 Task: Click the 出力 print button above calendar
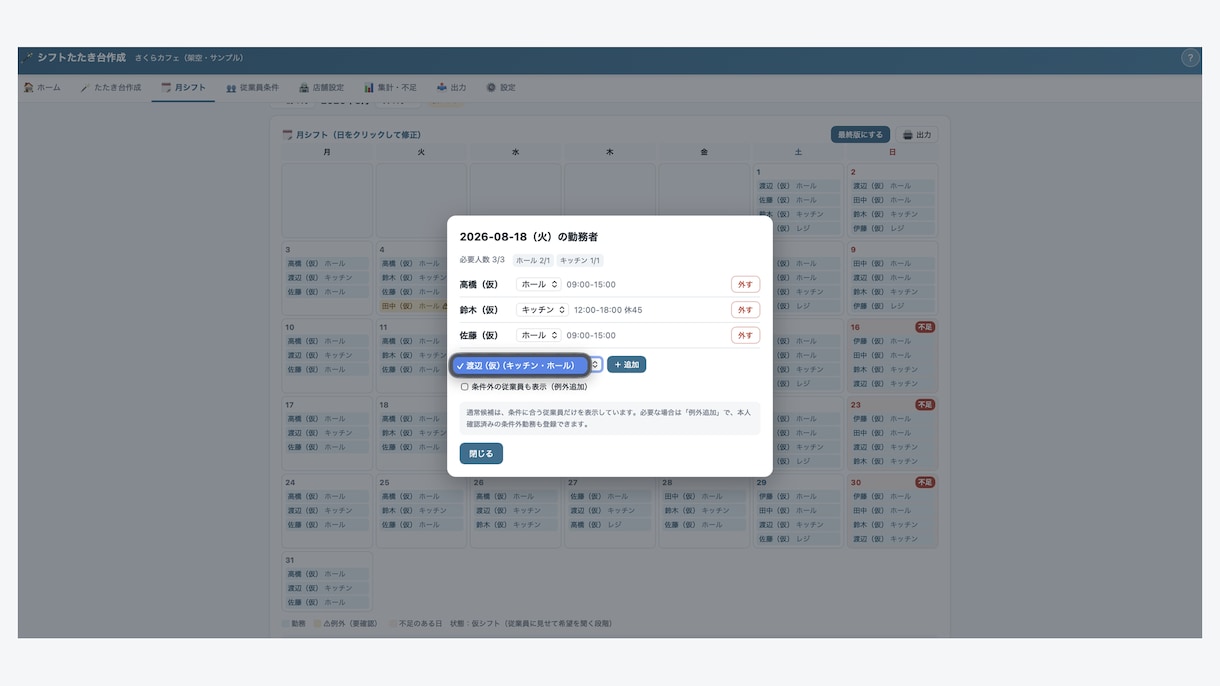click(x=916, y=134)
